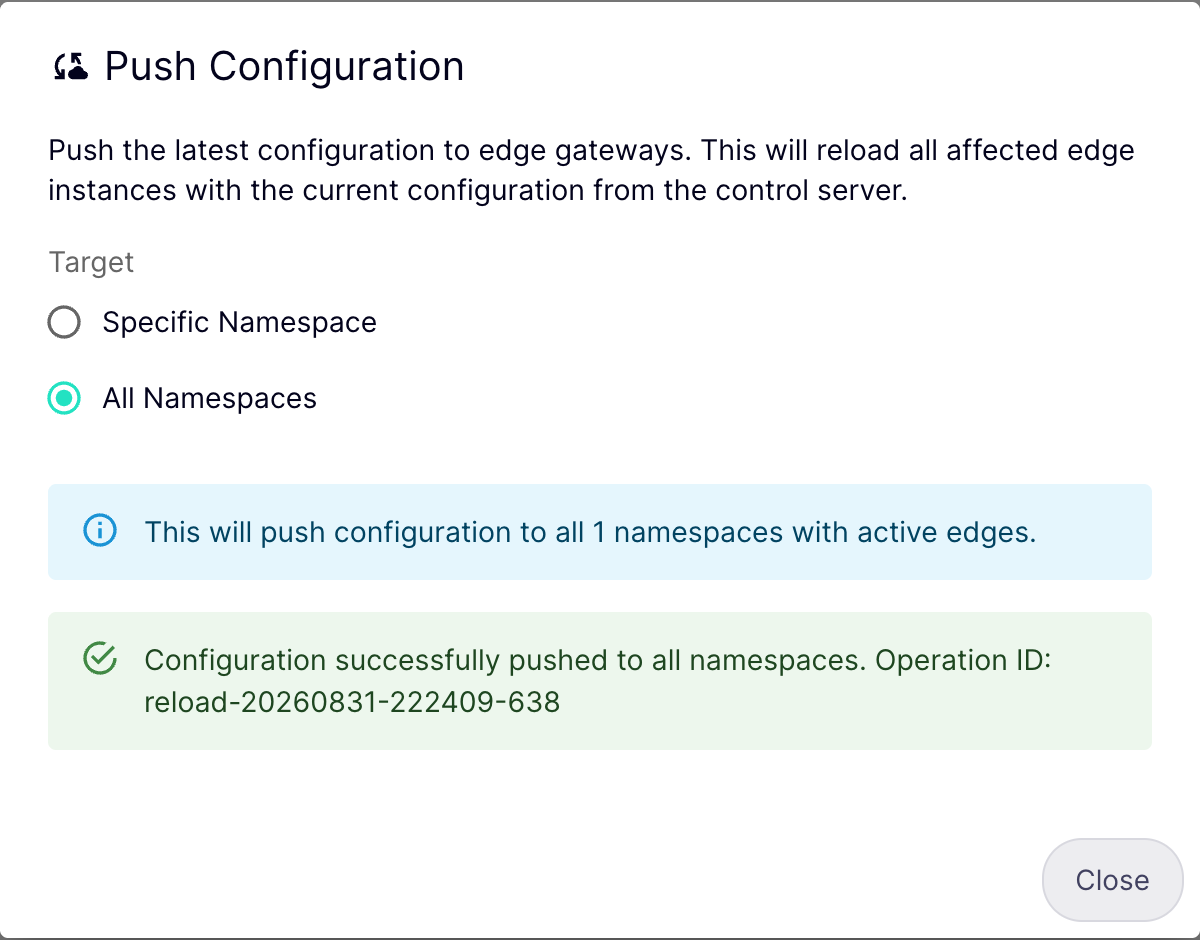The image size is (1200, 940).
Task: Click the operation ID reload-20260831-222409-638
Action: [x=352, y=702]
